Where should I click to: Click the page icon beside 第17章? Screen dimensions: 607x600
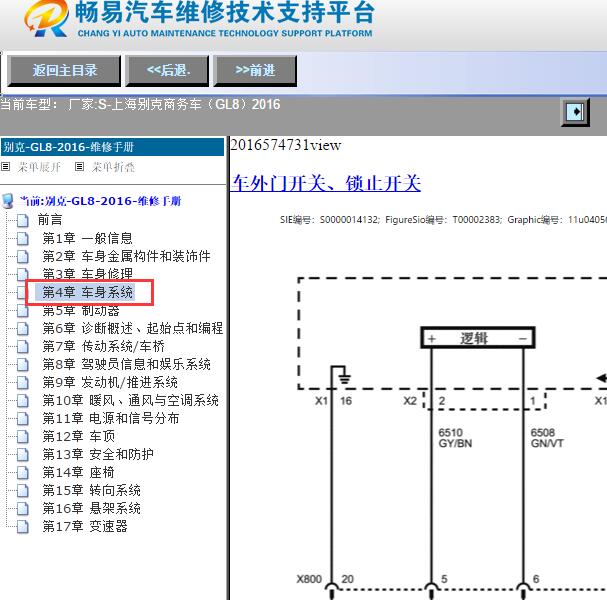(23, 526)
